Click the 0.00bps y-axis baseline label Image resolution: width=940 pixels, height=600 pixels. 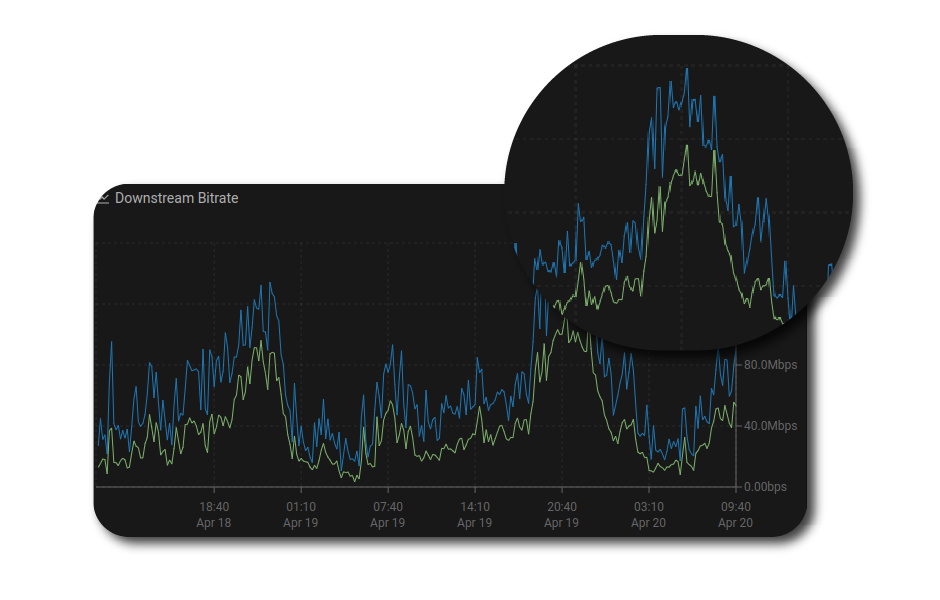click(765, 487)
